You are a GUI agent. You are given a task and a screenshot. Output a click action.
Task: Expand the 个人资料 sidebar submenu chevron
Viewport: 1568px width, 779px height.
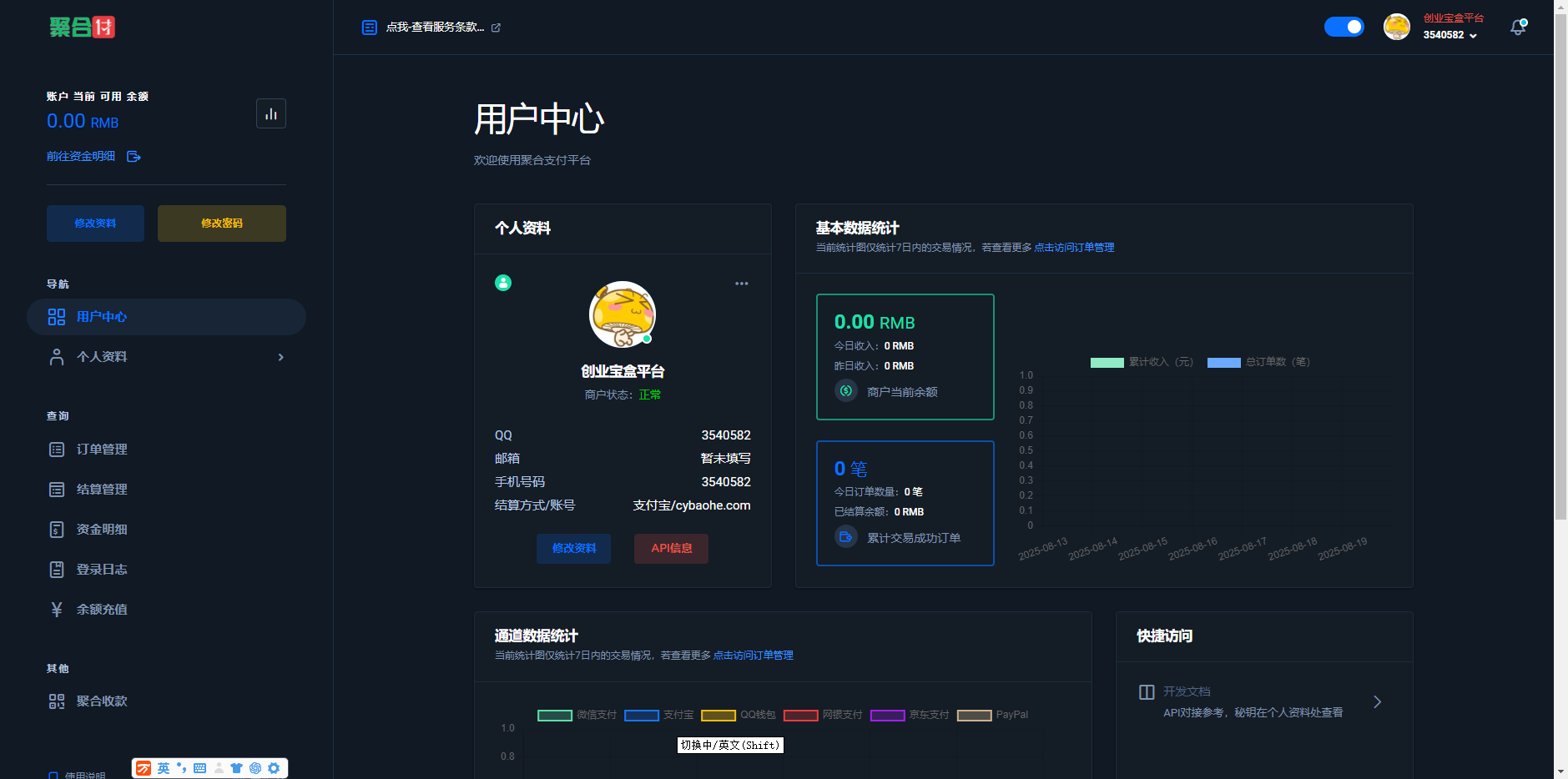click(x=280, y=356)
